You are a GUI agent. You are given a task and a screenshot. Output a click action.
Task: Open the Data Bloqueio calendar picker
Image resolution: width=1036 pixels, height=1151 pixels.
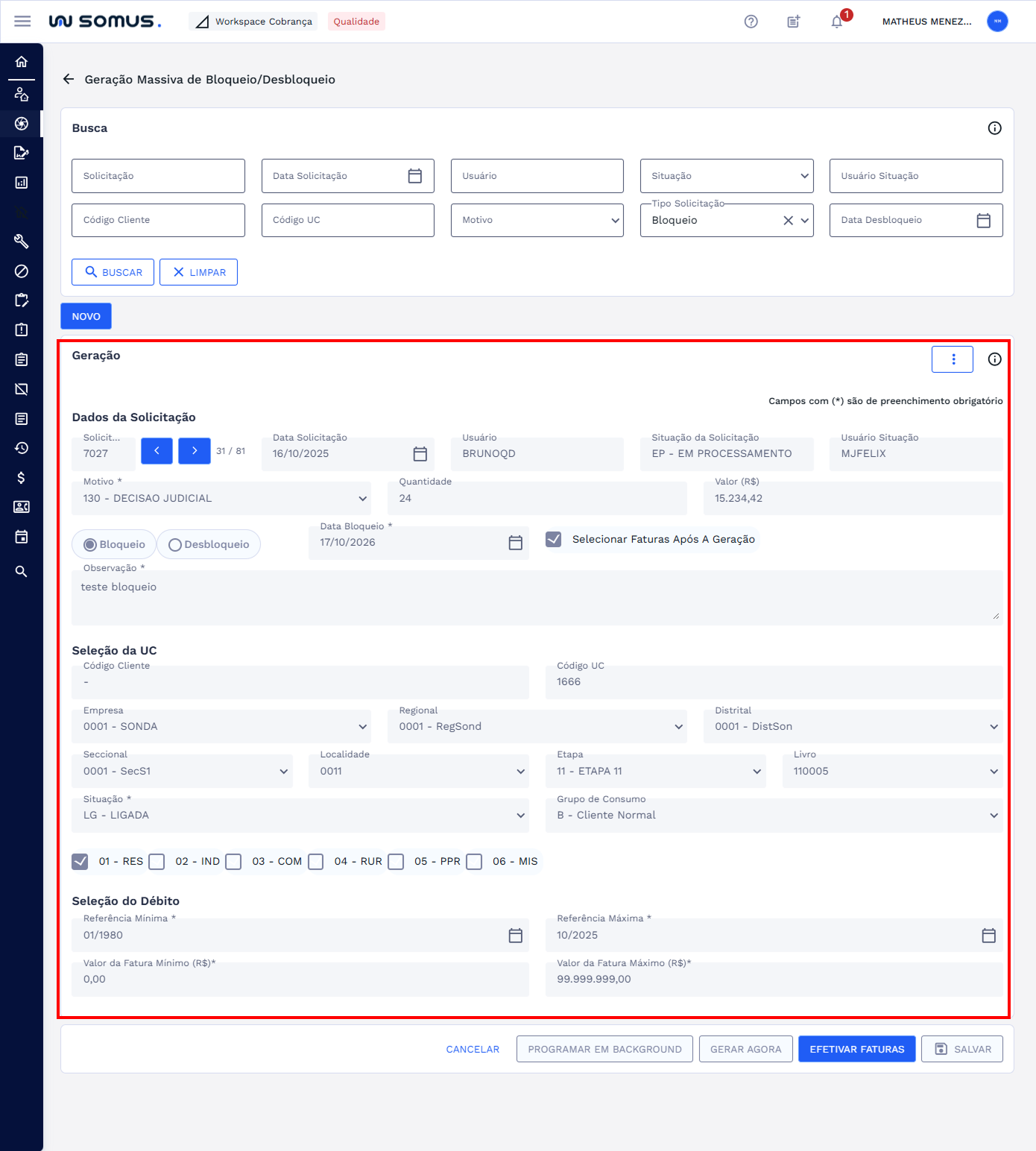click(x=515, y=543)
